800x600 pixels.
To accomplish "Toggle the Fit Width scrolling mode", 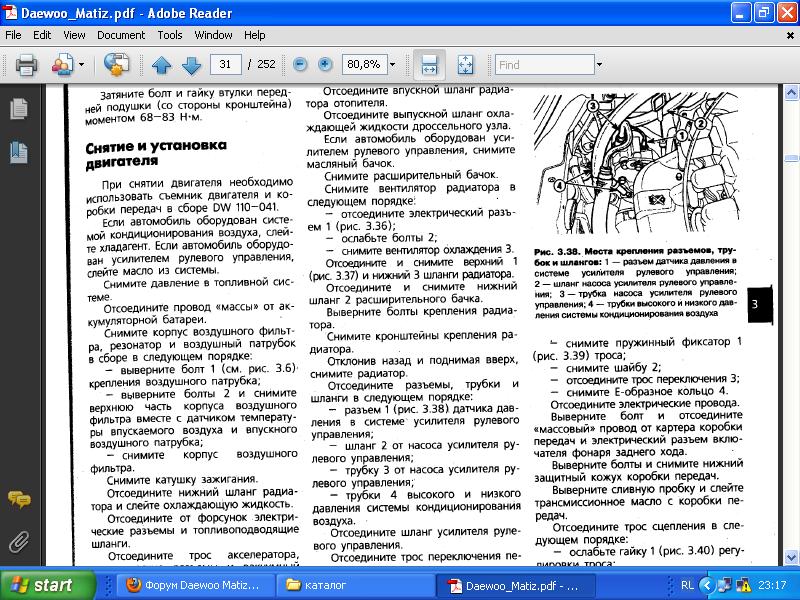I will [429, 65].
